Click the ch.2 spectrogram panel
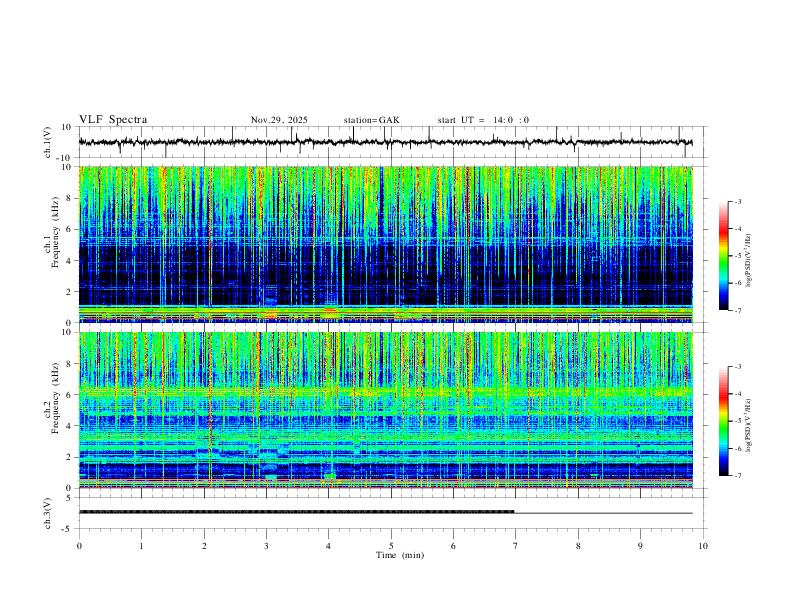The width and height of the screenshot is (792, 612). (385, 410)
